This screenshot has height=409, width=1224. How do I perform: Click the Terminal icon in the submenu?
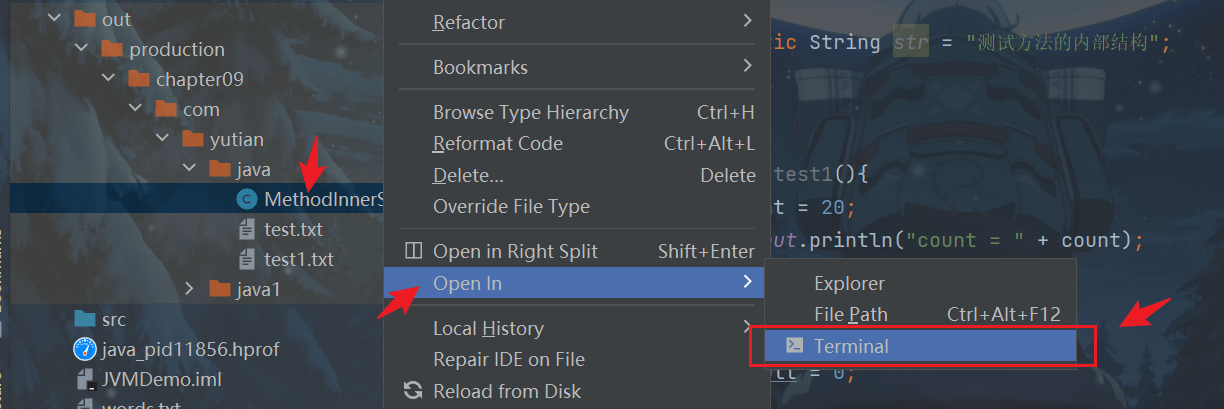794,346
